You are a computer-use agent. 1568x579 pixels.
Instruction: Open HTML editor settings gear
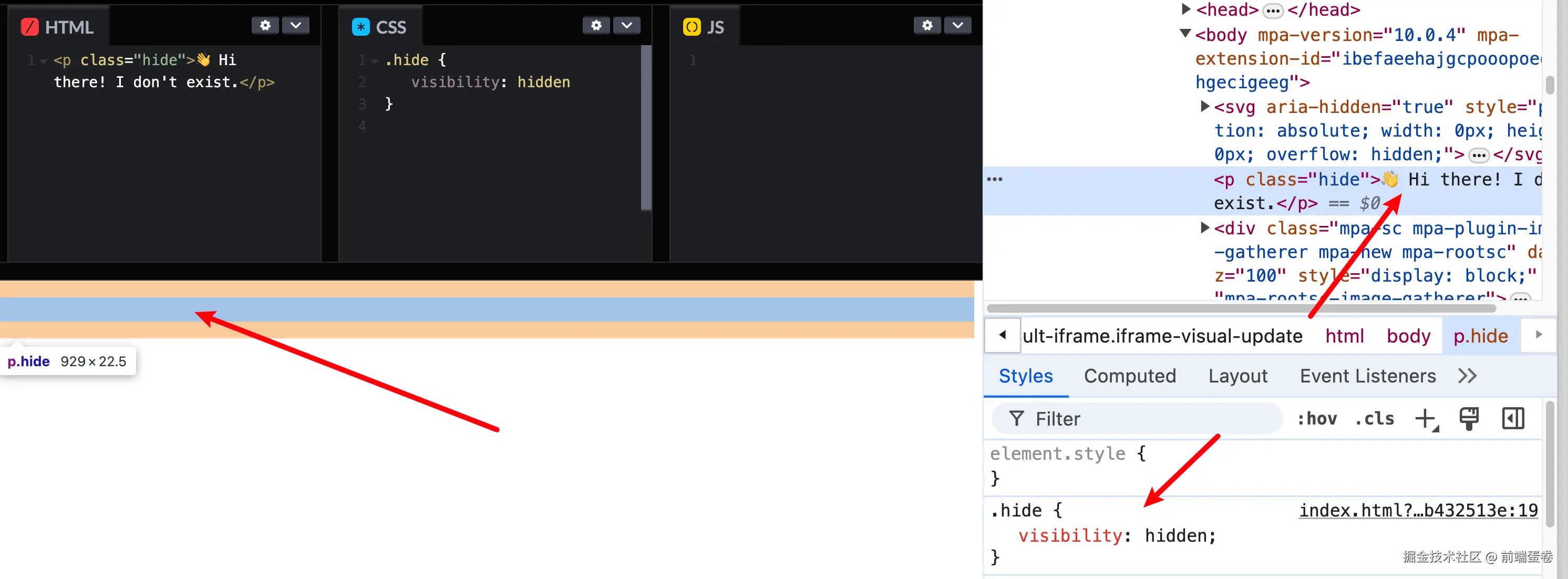[265, 26]
